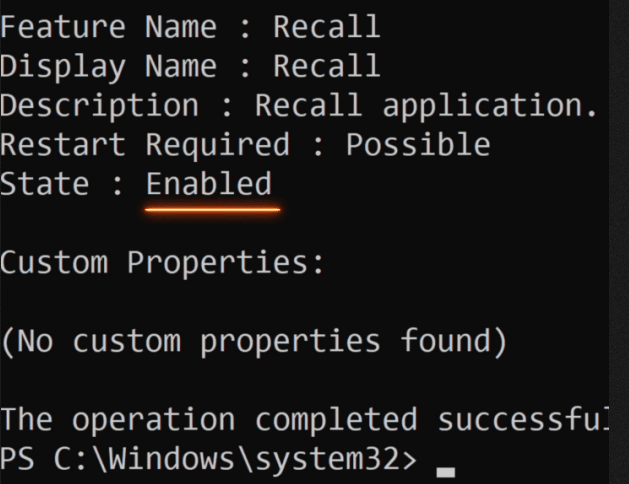629x484 pixels.
Task: Click the vertical scrollbar on the right edge
Action: [619, 242]
